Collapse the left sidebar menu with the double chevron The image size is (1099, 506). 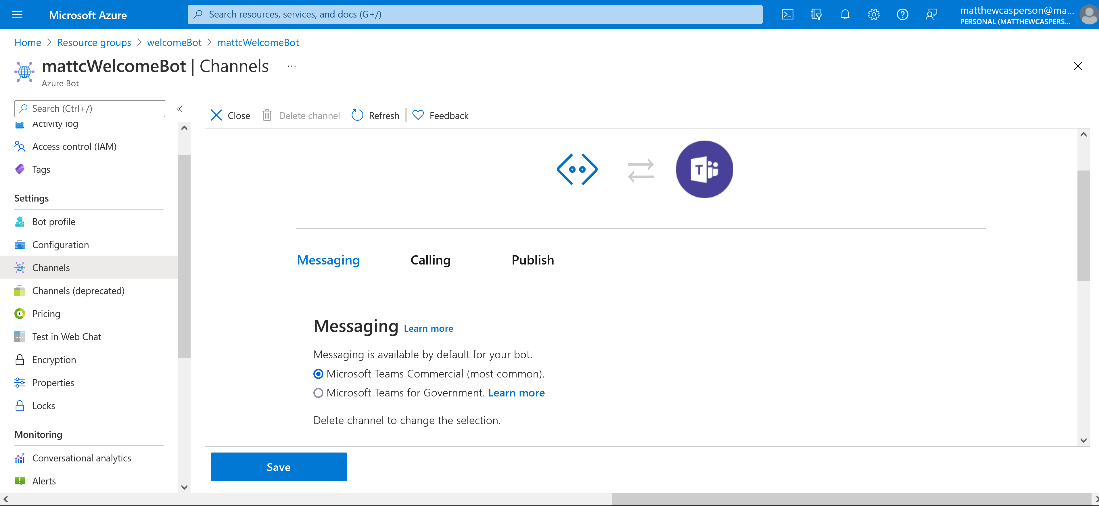click(179, 109)
